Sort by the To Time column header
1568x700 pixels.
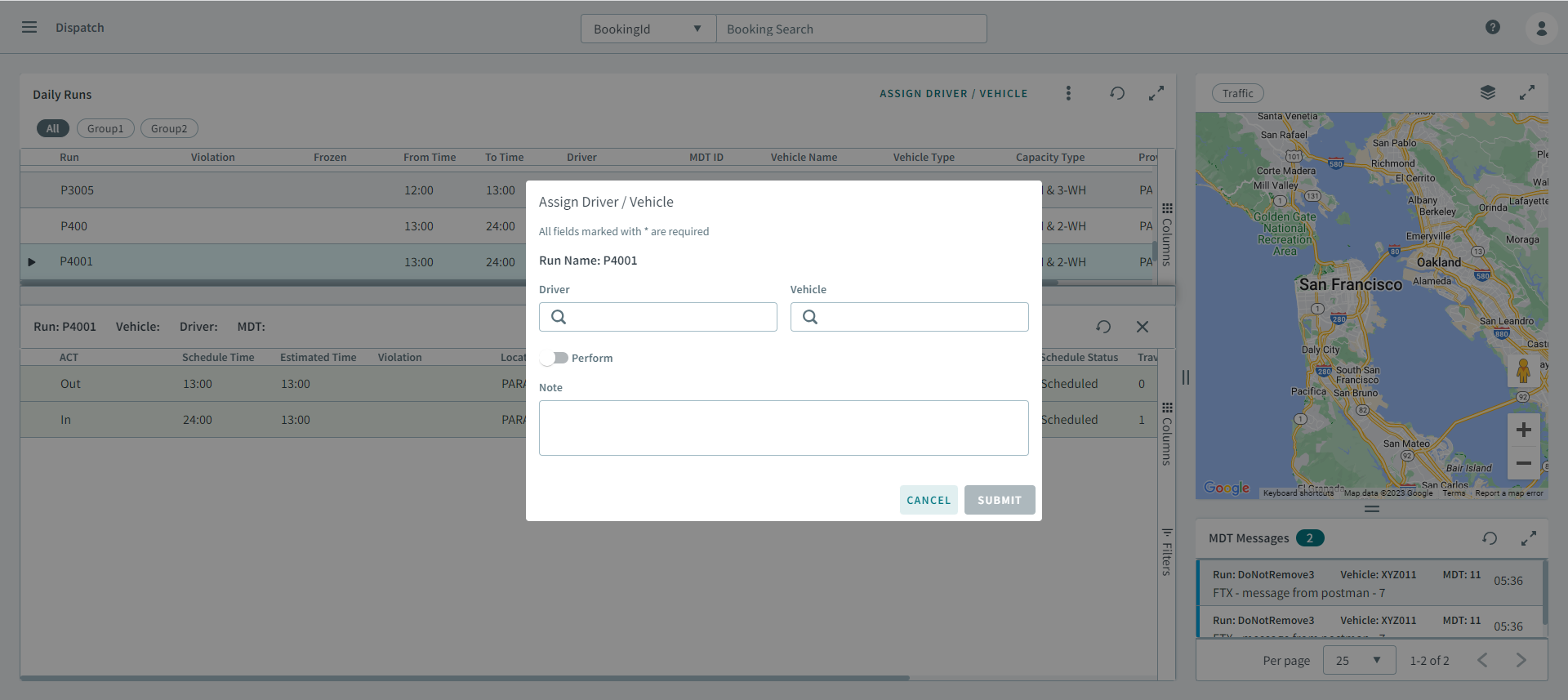pyautogui.click(x=505, y=157)
